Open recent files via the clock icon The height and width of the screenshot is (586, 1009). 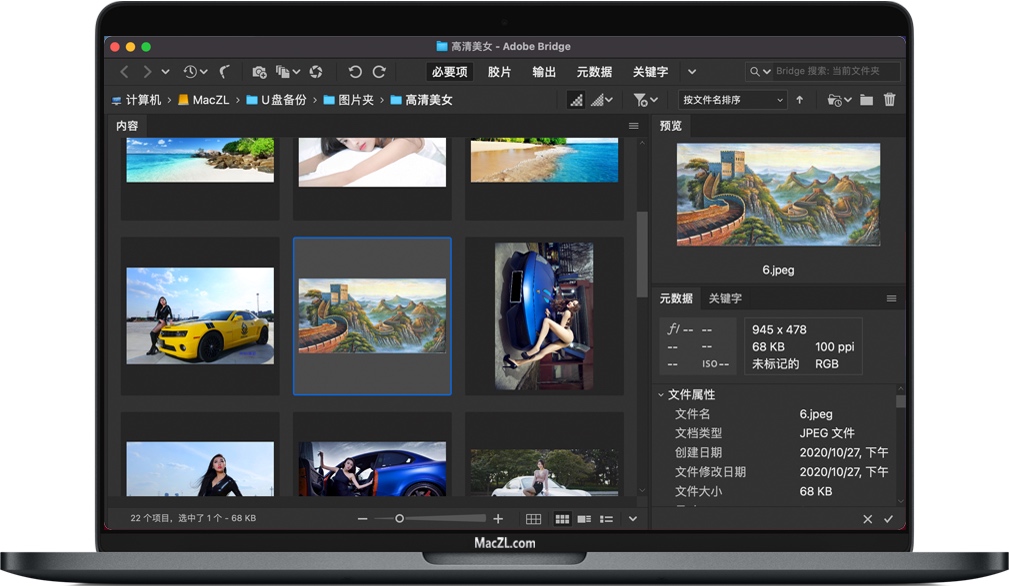[x=190, y=71]
